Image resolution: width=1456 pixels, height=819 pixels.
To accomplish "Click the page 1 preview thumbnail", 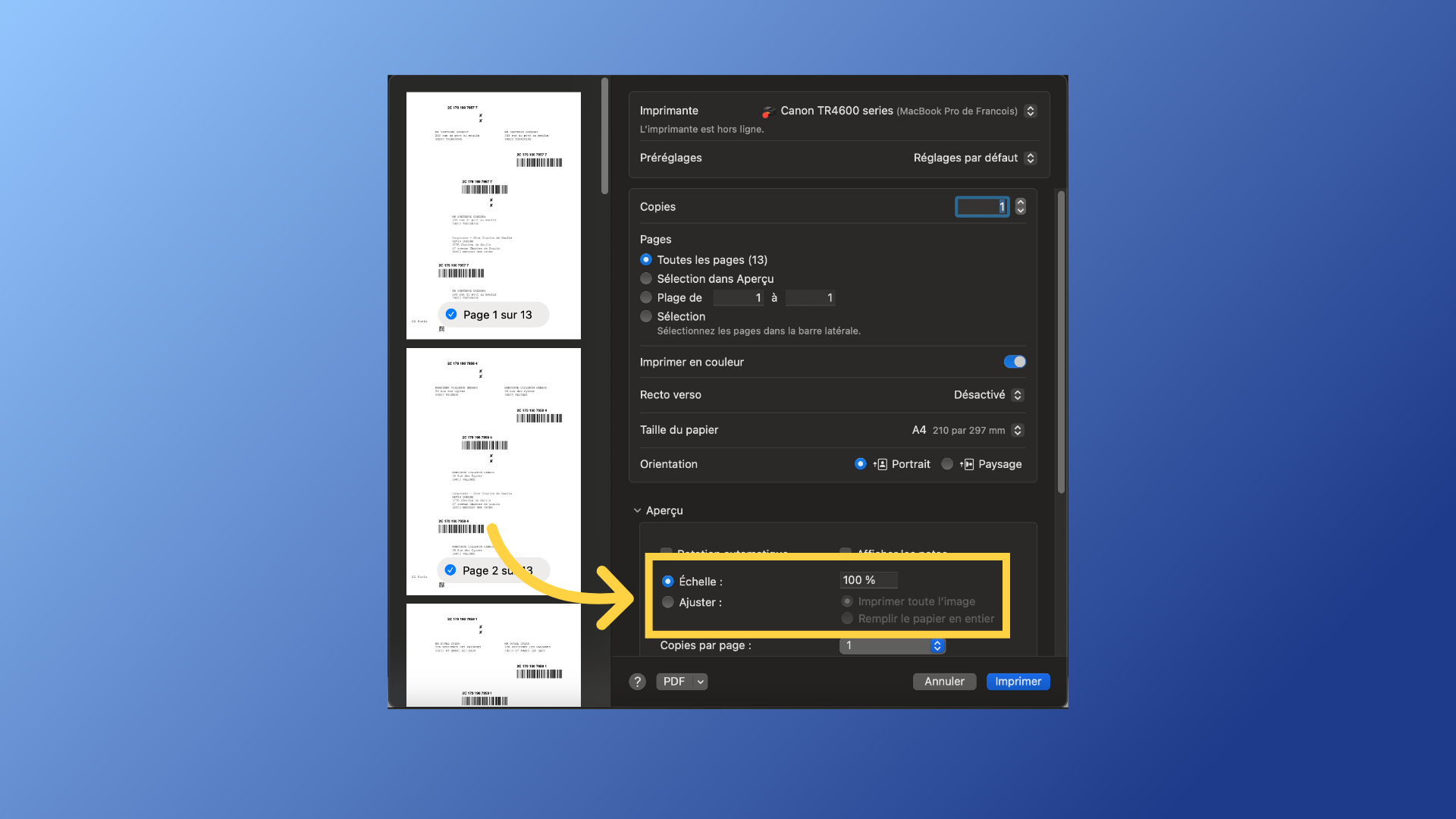I will [x=494, y=216].
